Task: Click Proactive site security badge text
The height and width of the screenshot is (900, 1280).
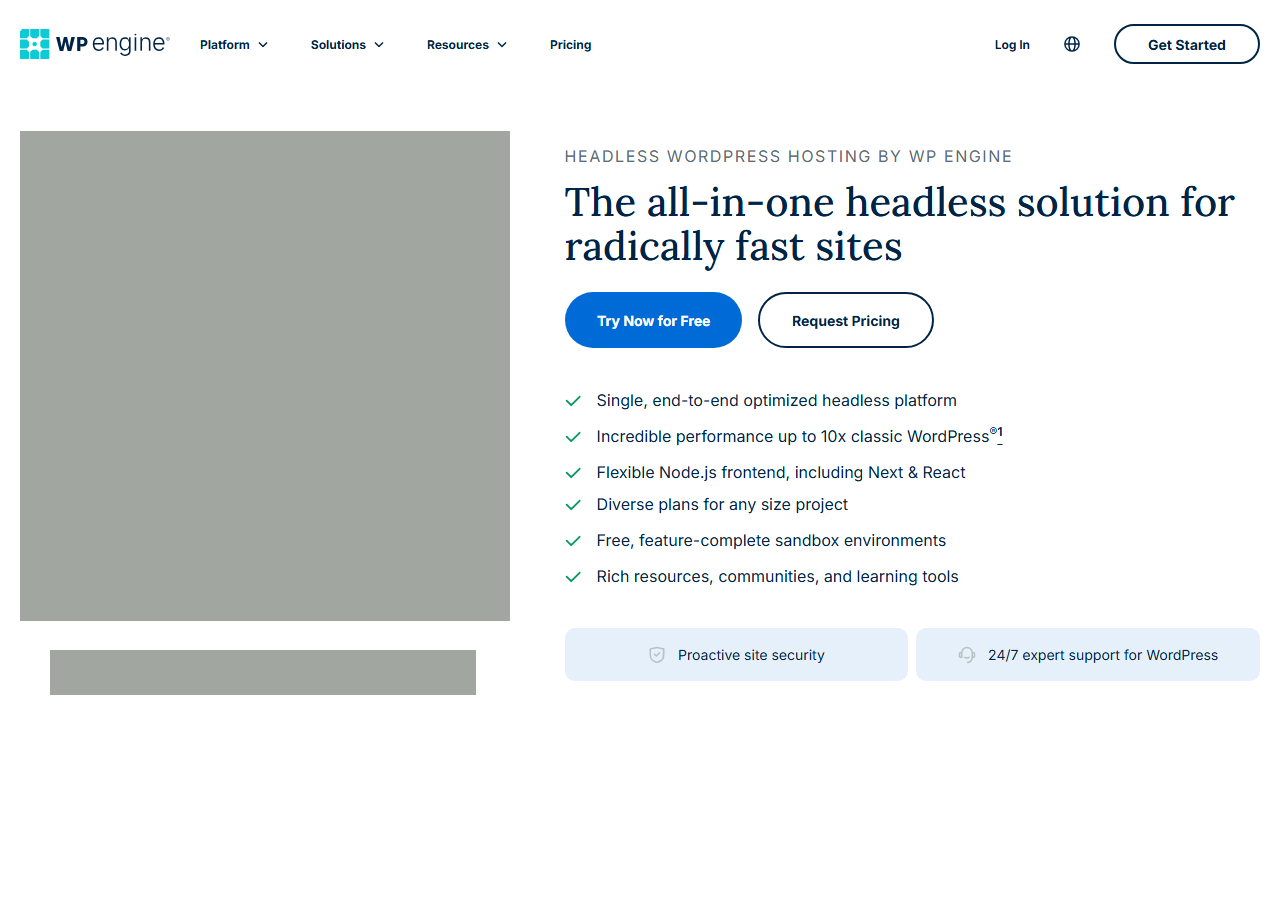Action: click(751, 655)
